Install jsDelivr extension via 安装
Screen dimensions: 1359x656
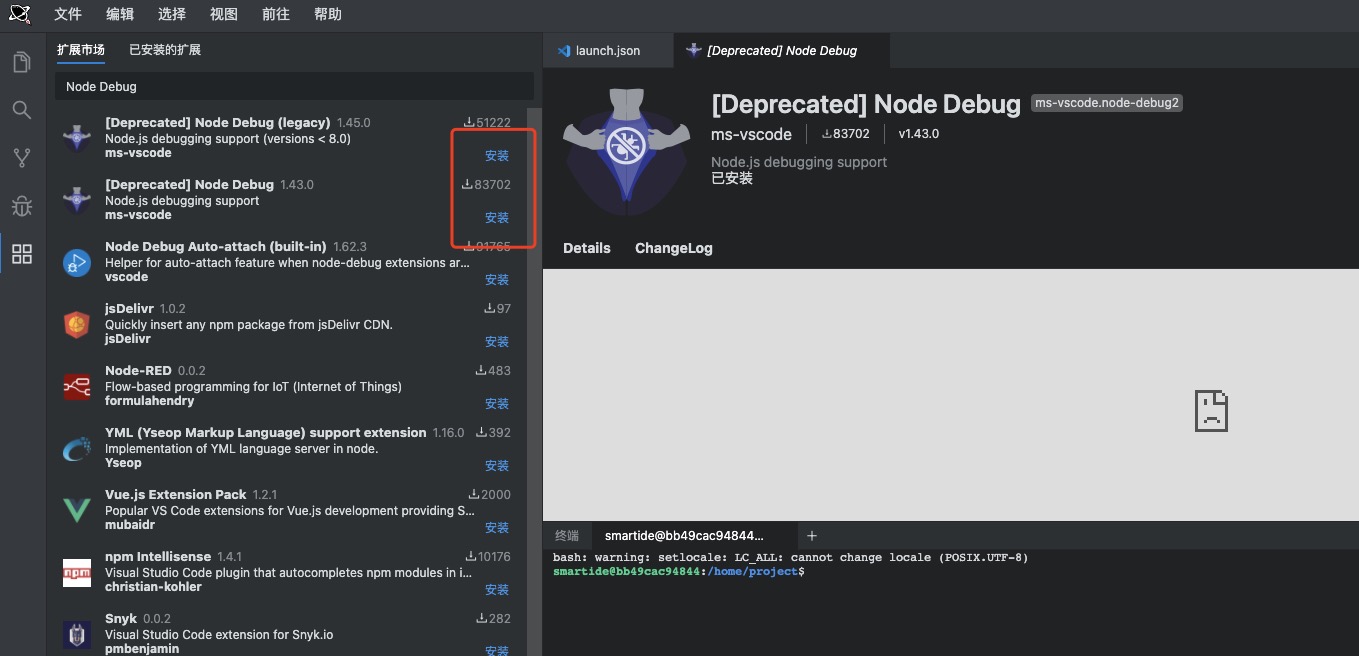click(x=497, y=342)
